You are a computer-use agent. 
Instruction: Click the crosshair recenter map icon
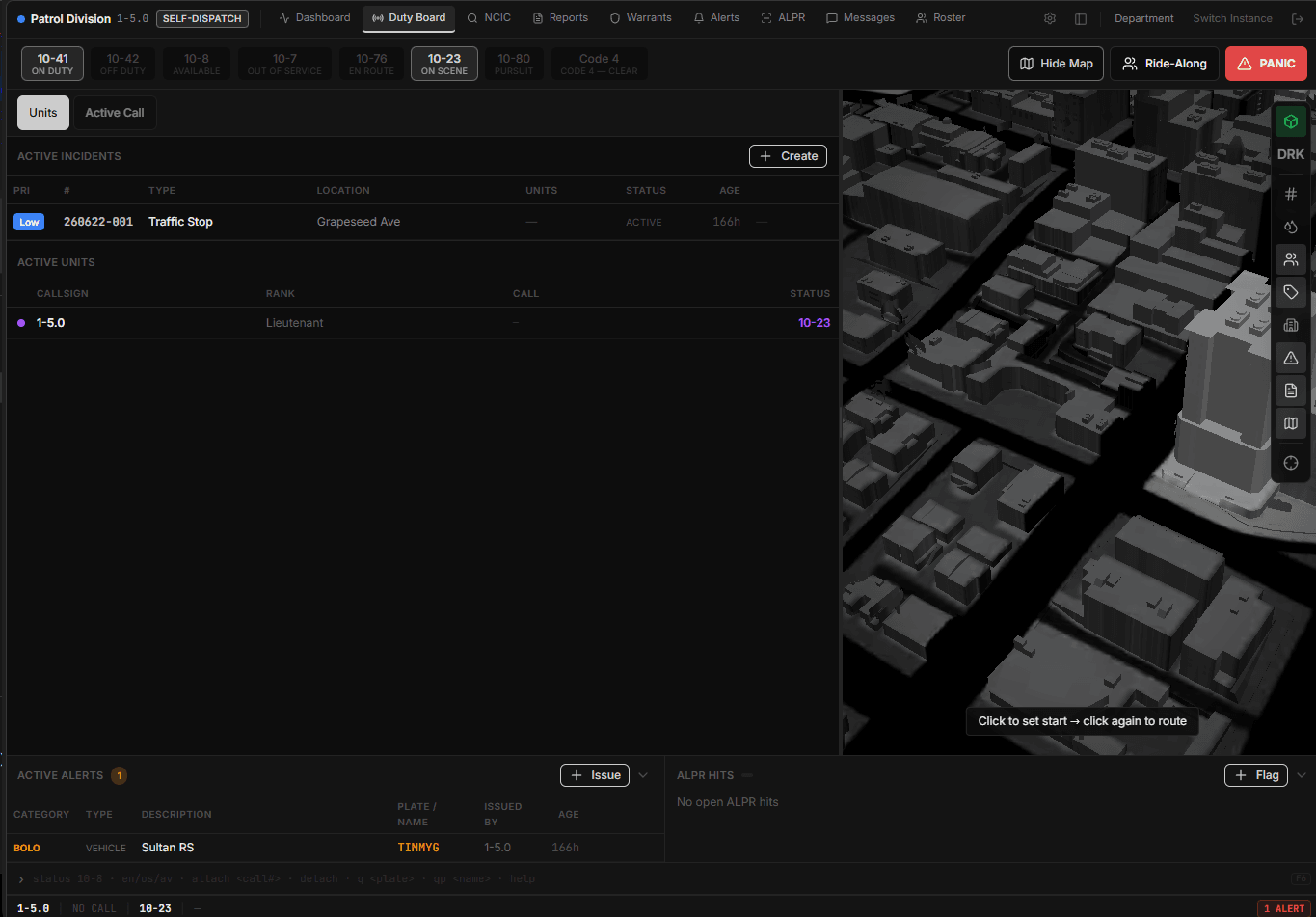pyautogui.click(x=1291, y=463)
